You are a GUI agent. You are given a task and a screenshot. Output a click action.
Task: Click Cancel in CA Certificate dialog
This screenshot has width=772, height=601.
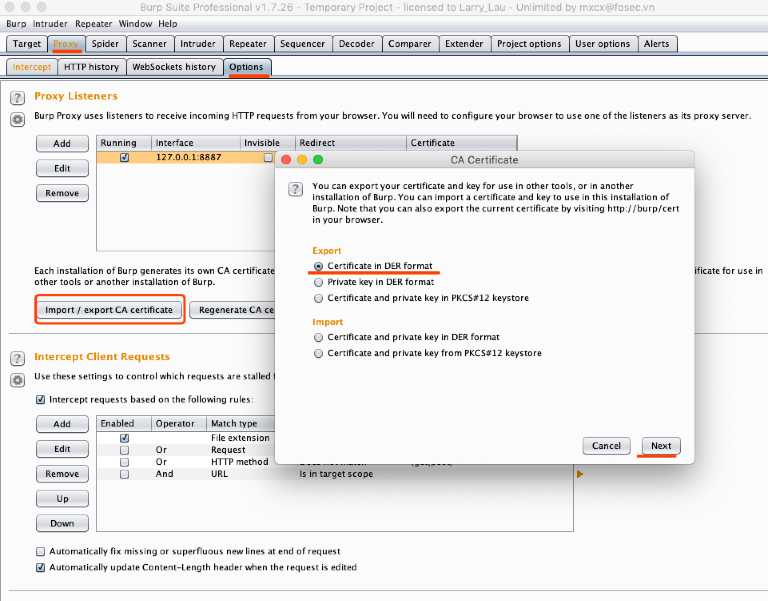coord(607,446)
